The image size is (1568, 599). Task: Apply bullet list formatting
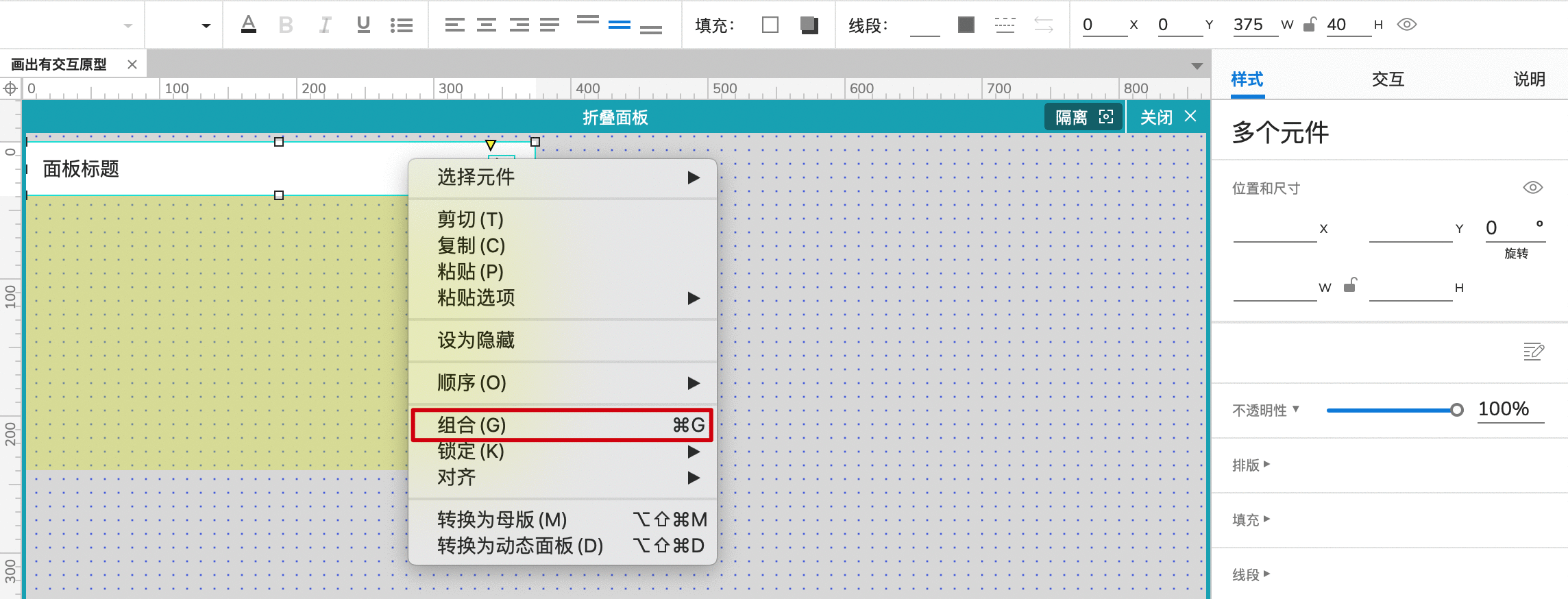tap(402, 25)
